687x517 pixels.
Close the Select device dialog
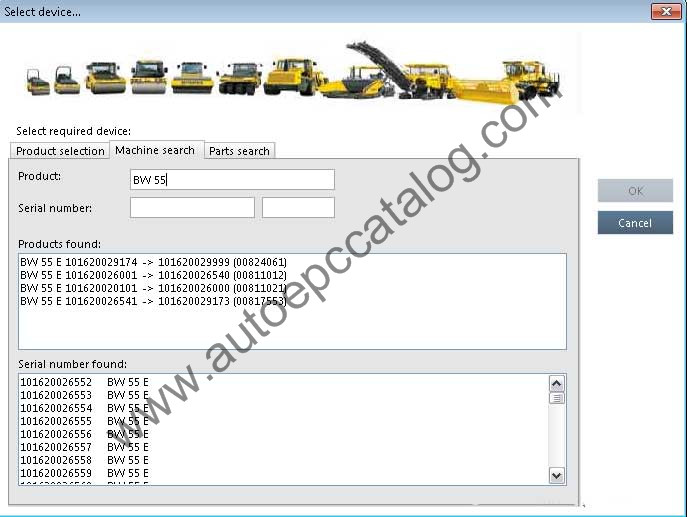666,11
